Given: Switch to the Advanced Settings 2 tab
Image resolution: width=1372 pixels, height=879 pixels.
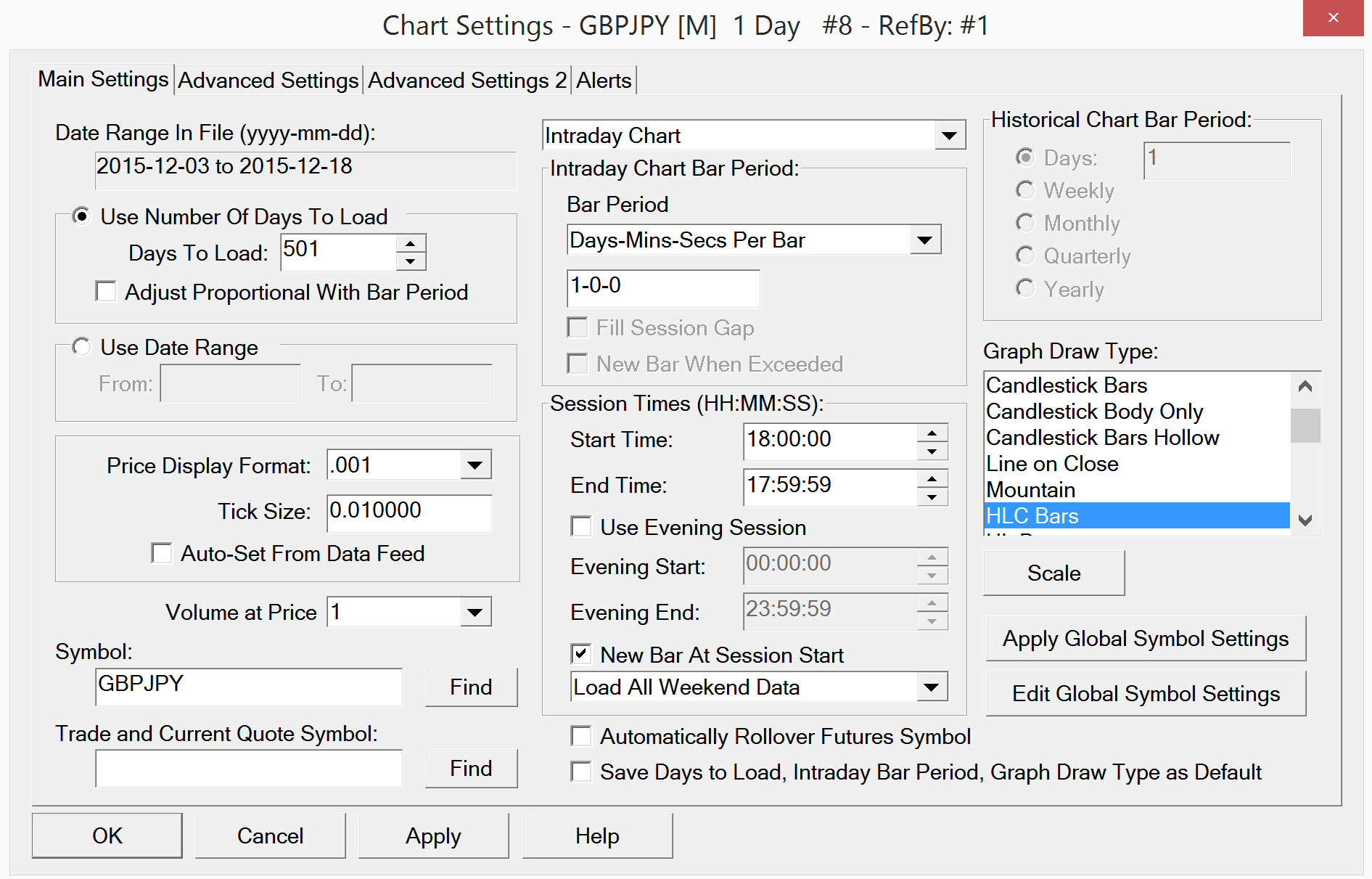Looking at the screenshot, I should point(467,81).
